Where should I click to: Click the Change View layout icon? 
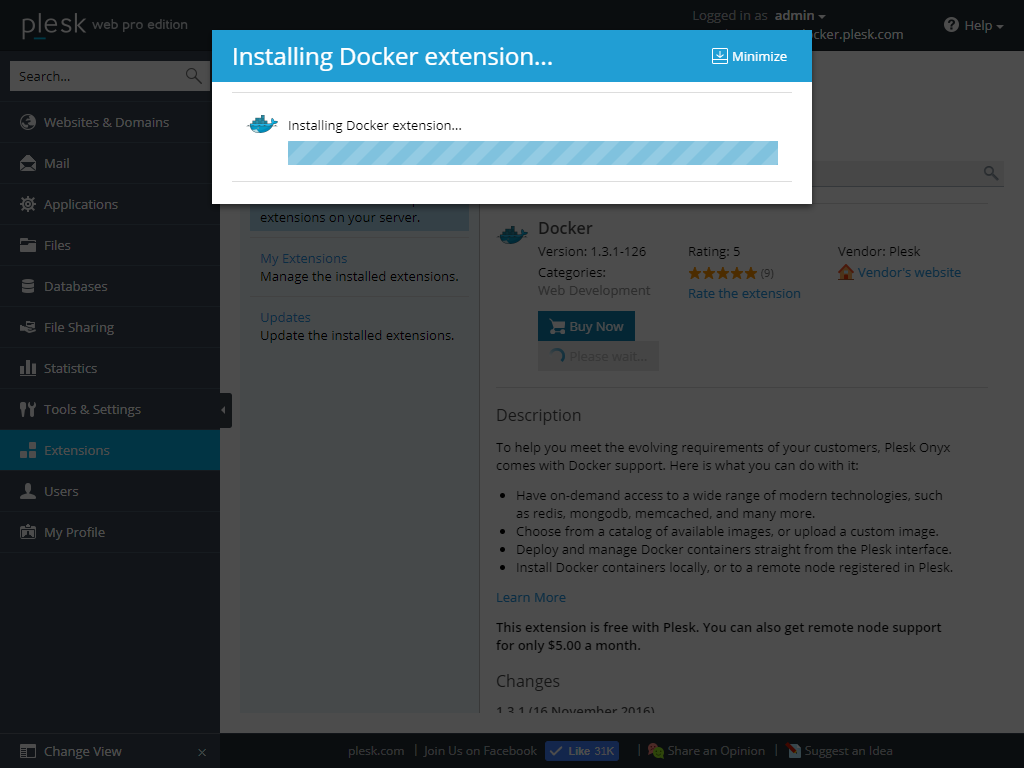pos(27,751)
